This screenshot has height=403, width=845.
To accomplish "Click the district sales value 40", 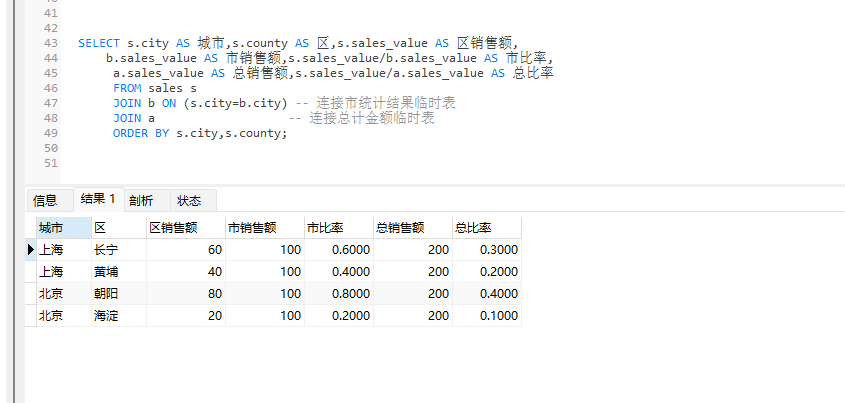I will point(186,272).
